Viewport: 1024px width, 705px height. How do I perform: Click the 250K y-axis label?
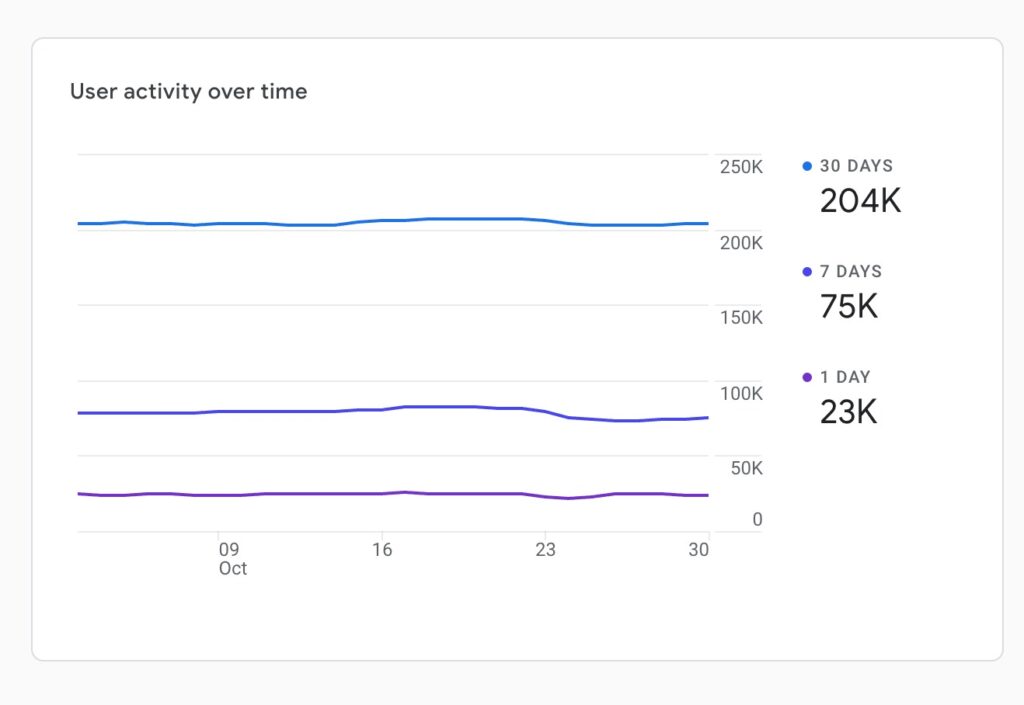click(x=741, y=167)
